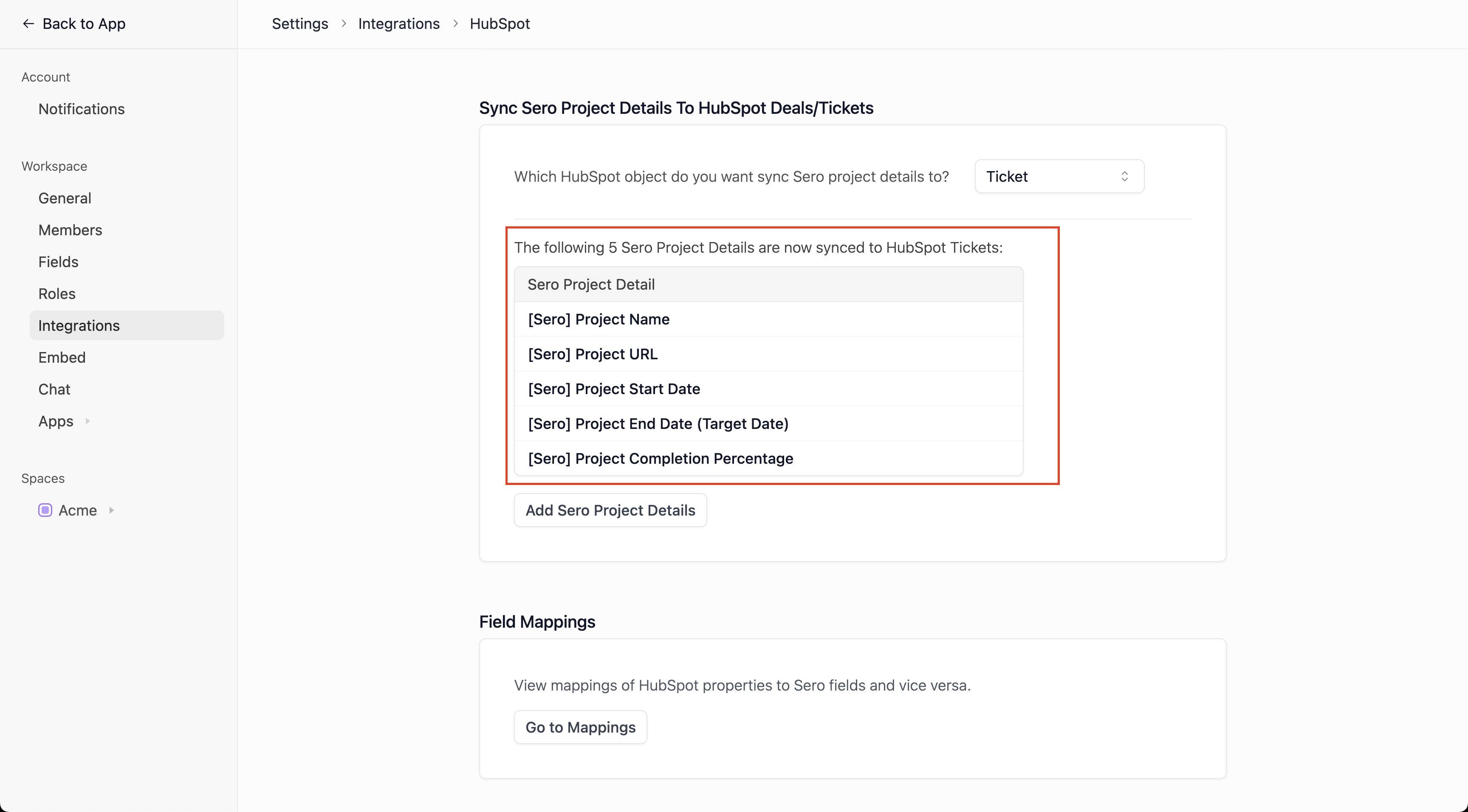The width and height of the screenshot is (1468, 812).
Task: Click the Integrations breadcrumb link
Action: 398,23
